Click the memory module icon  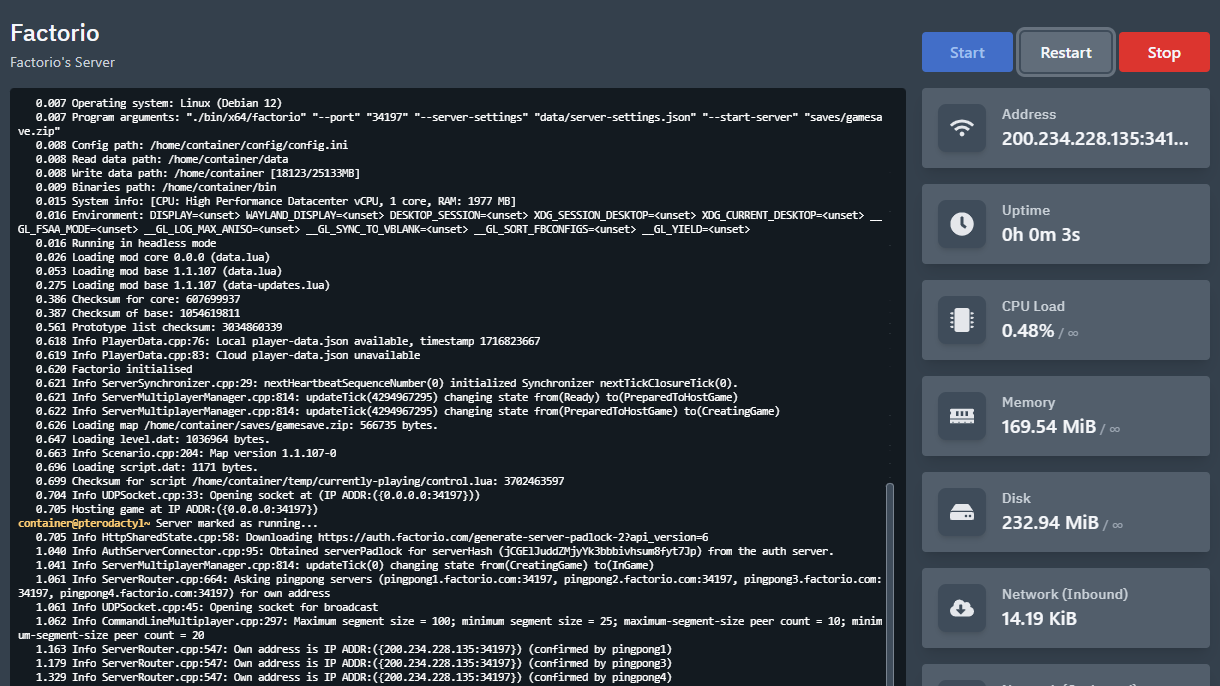click(x=961, y=416)
